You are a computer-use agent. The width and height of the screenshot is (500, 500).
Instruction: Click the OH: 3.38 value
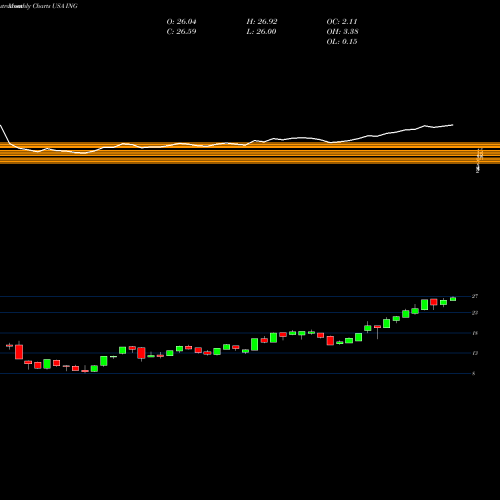(342, 32)
